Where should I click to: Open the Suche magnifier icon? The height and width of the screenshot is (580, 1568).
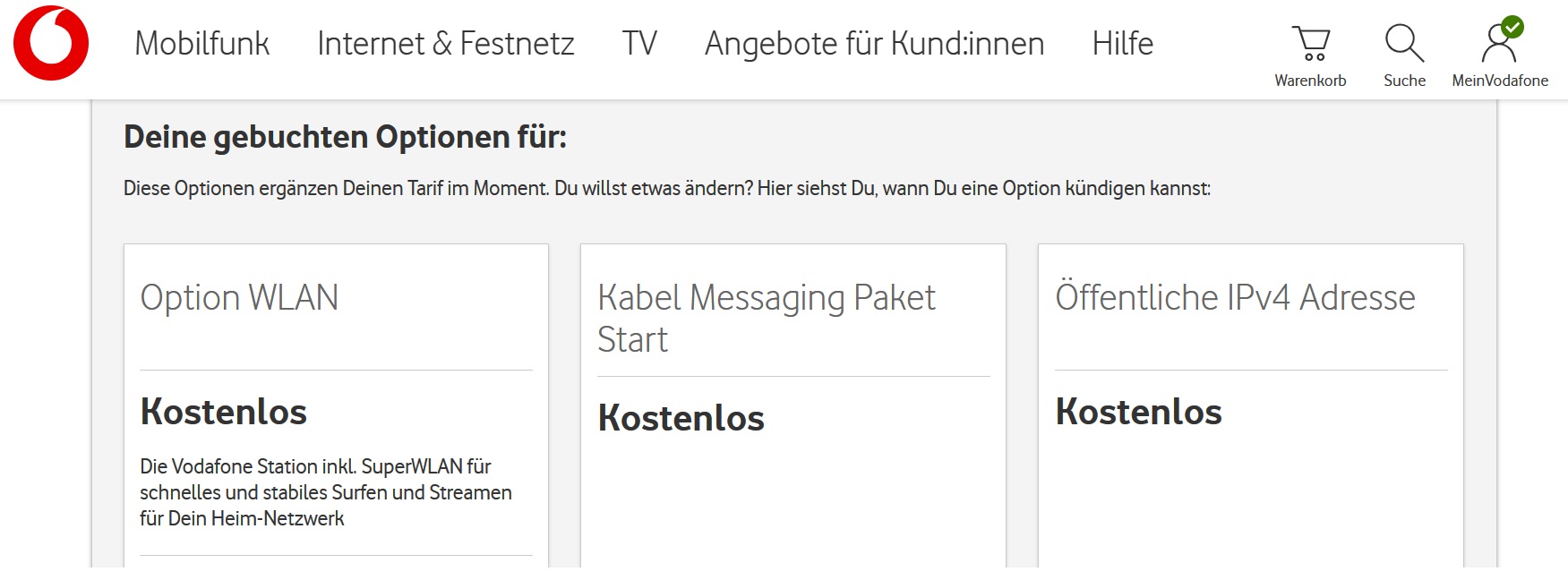pyautogui.click(x=1404, y=43)
